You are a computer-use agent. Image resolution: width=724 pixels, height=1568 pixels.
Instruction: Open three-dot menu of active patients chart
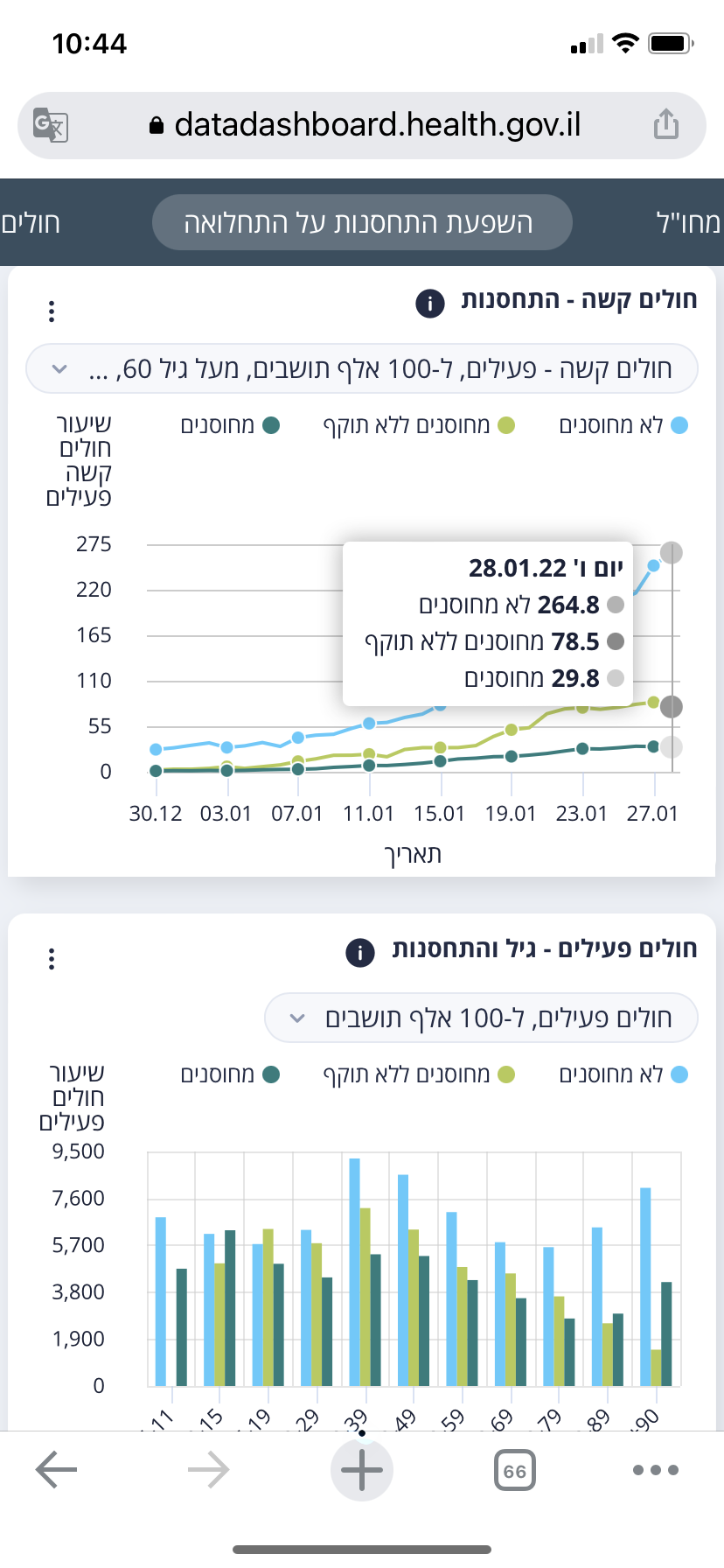pos(52,959)
